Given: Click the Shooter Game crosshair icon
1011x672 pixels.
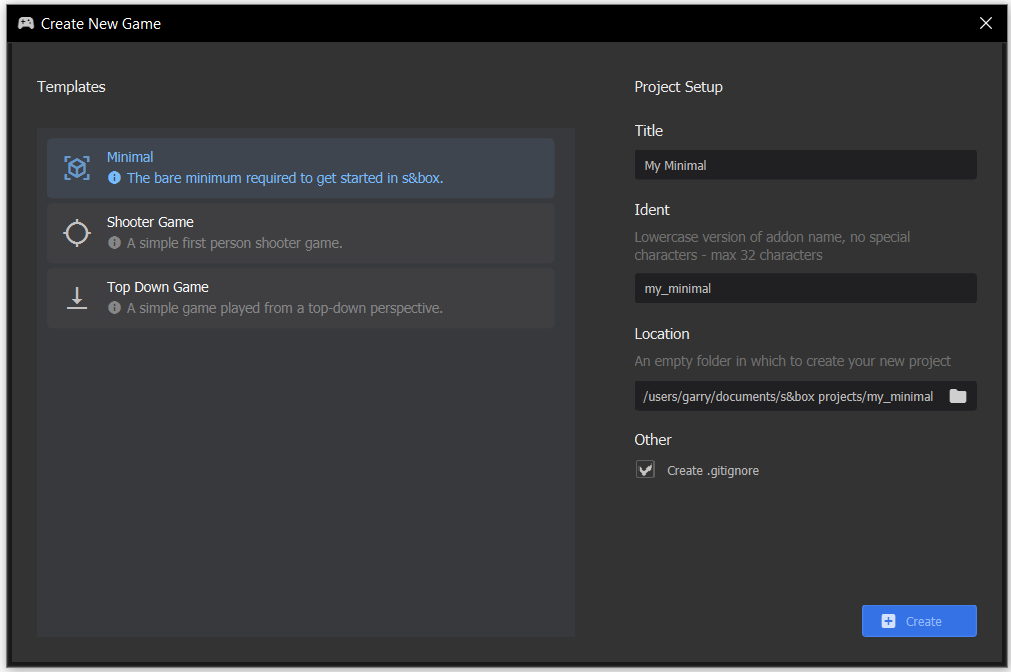Looking at the screenshot, I should tap(77, 233).
